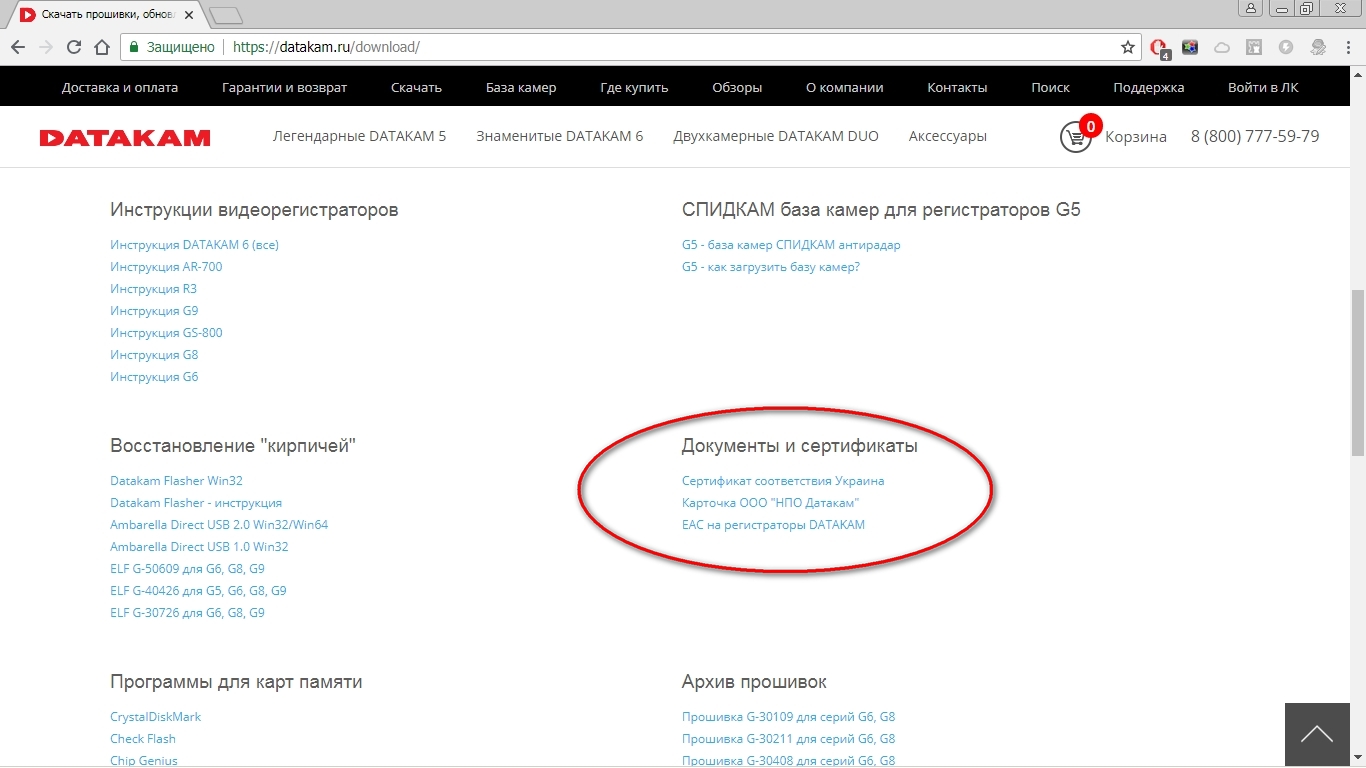Image resolution: width=1366 pixels, height=768 pixels.
Task: Go to "Войти в ЛК" login link
Action: [x=1263, y=87]
